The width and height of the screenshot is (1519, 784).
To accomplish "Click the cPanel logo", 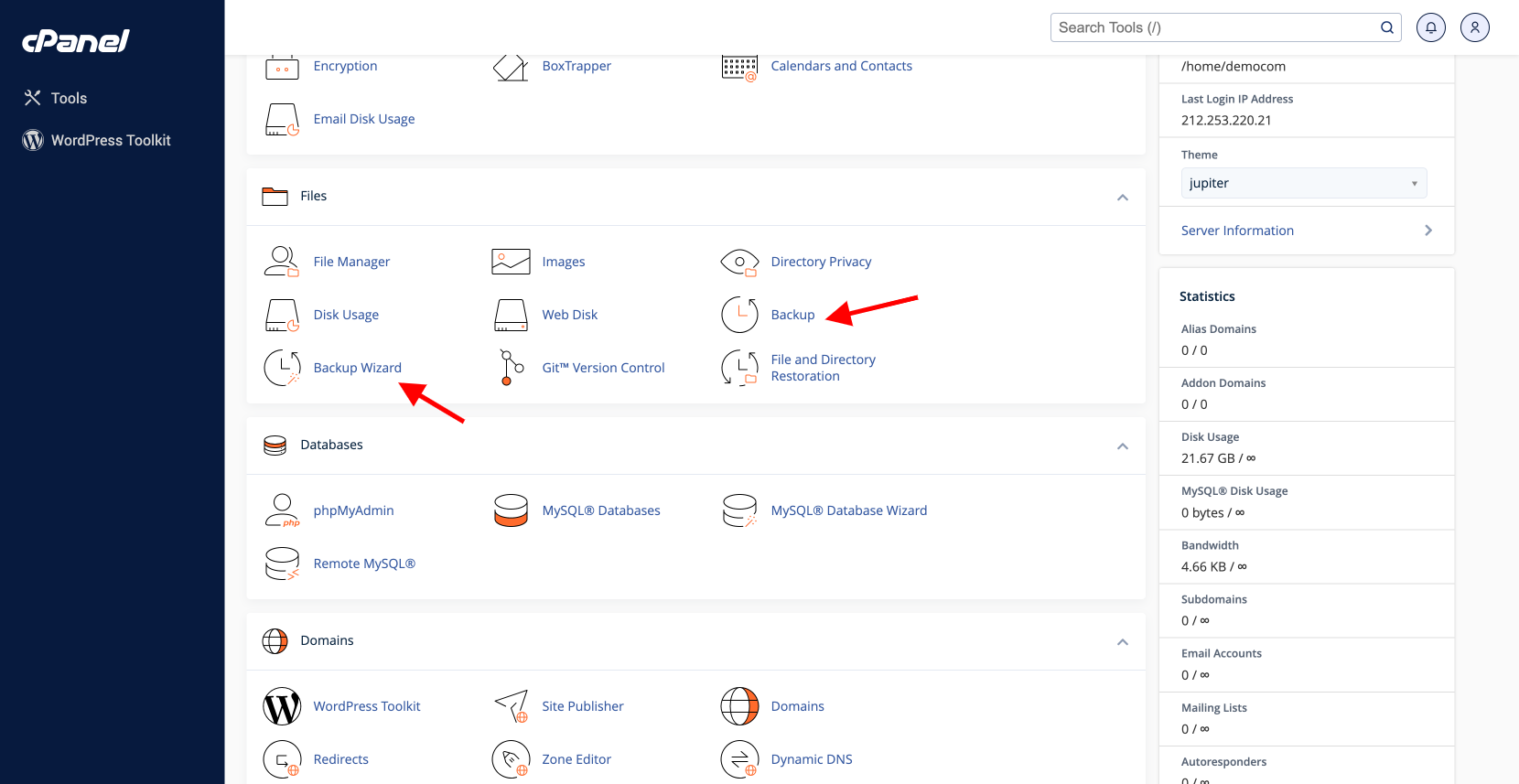I will point(76,41).
